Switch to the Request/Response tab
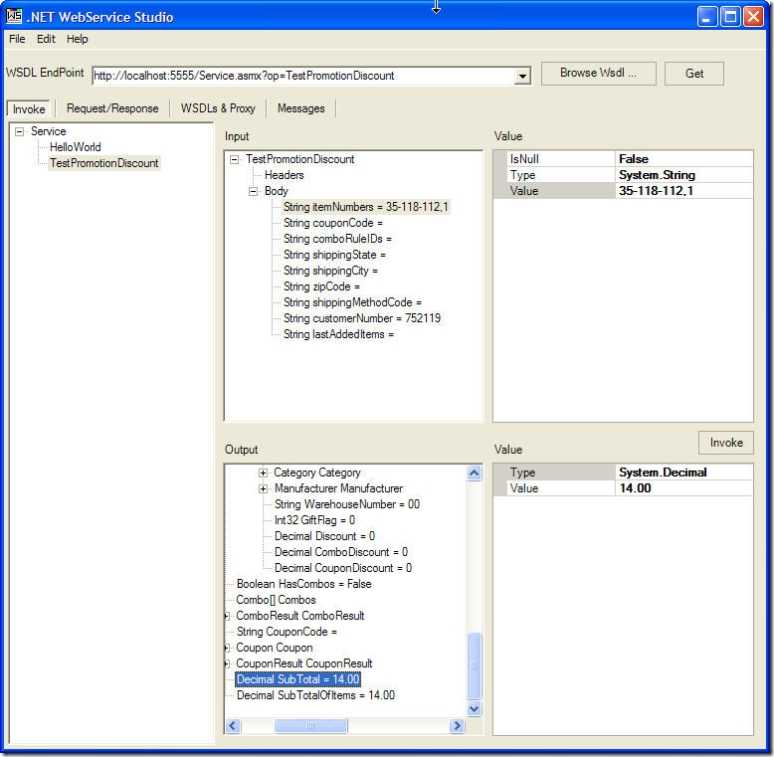Image resolution: width=774 pixels, height=757 pixels. pos(113,108)
